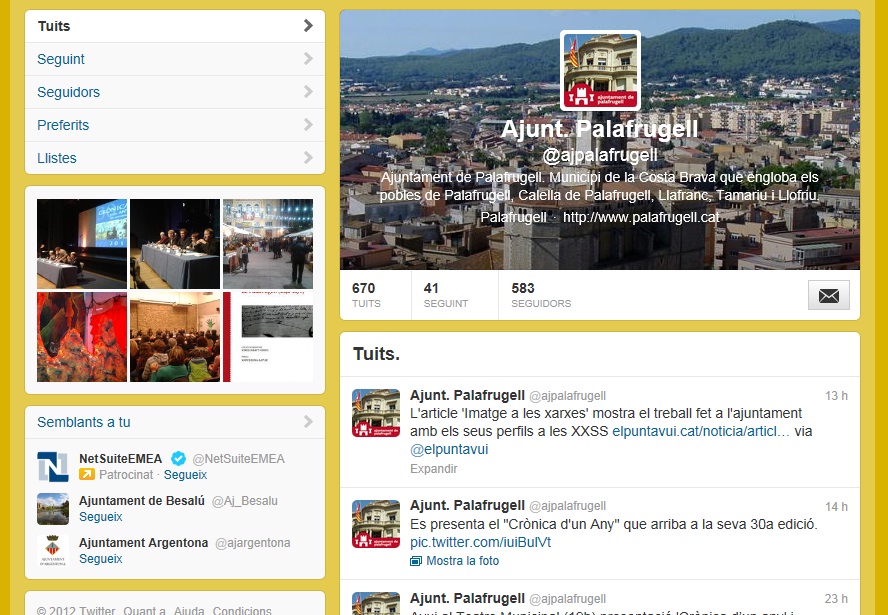Open the direct message envelope button
Viewport: 888px width, 615px height.
pyautogui.click(x=829, y=295)
